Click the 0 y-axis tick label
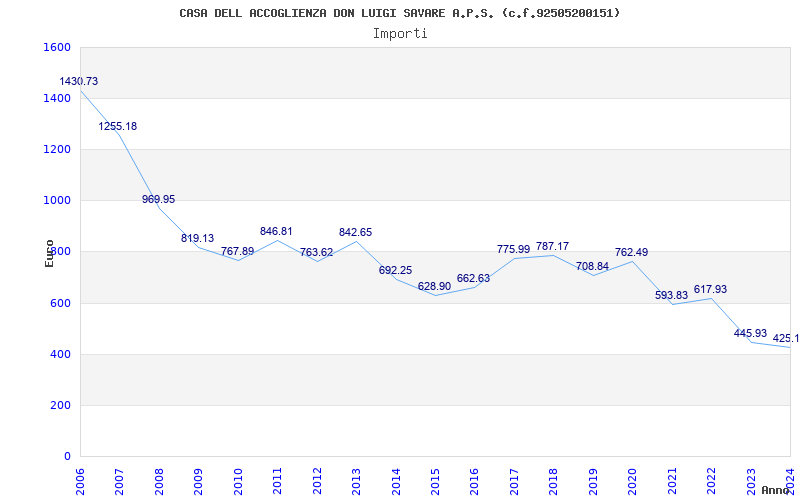 click(x=67, y=457)
